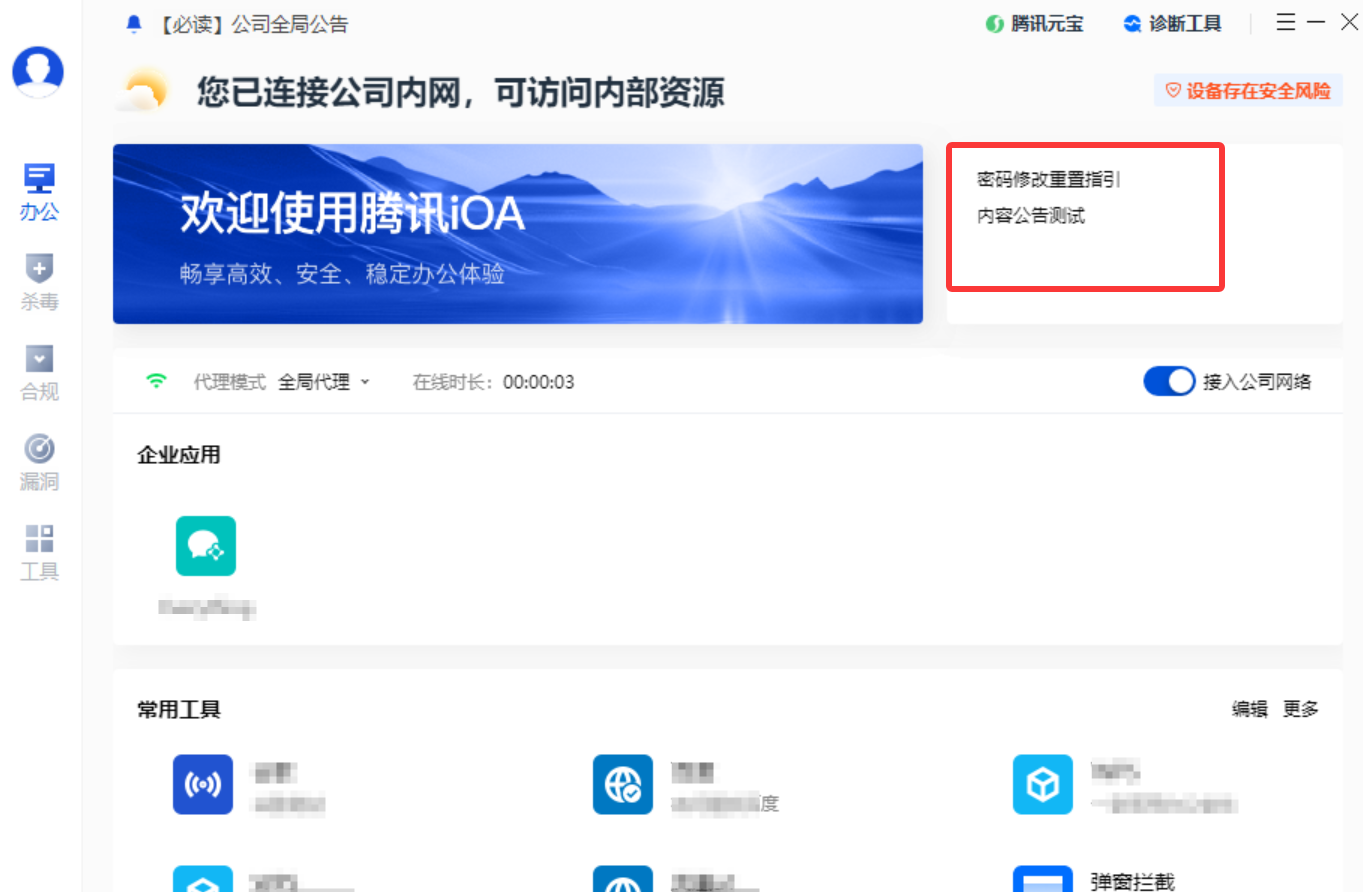The height and width of the screenshot is (892, 1363).
Task: Open the 内容公告测试 notice
Action: (x=1031, y=216)
